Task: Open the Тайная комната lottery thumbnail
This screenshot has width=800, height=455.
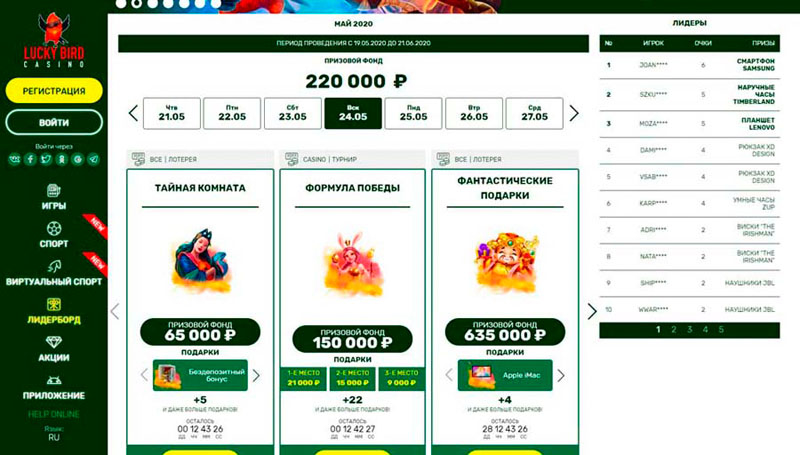Action: [x=200, y=263]
